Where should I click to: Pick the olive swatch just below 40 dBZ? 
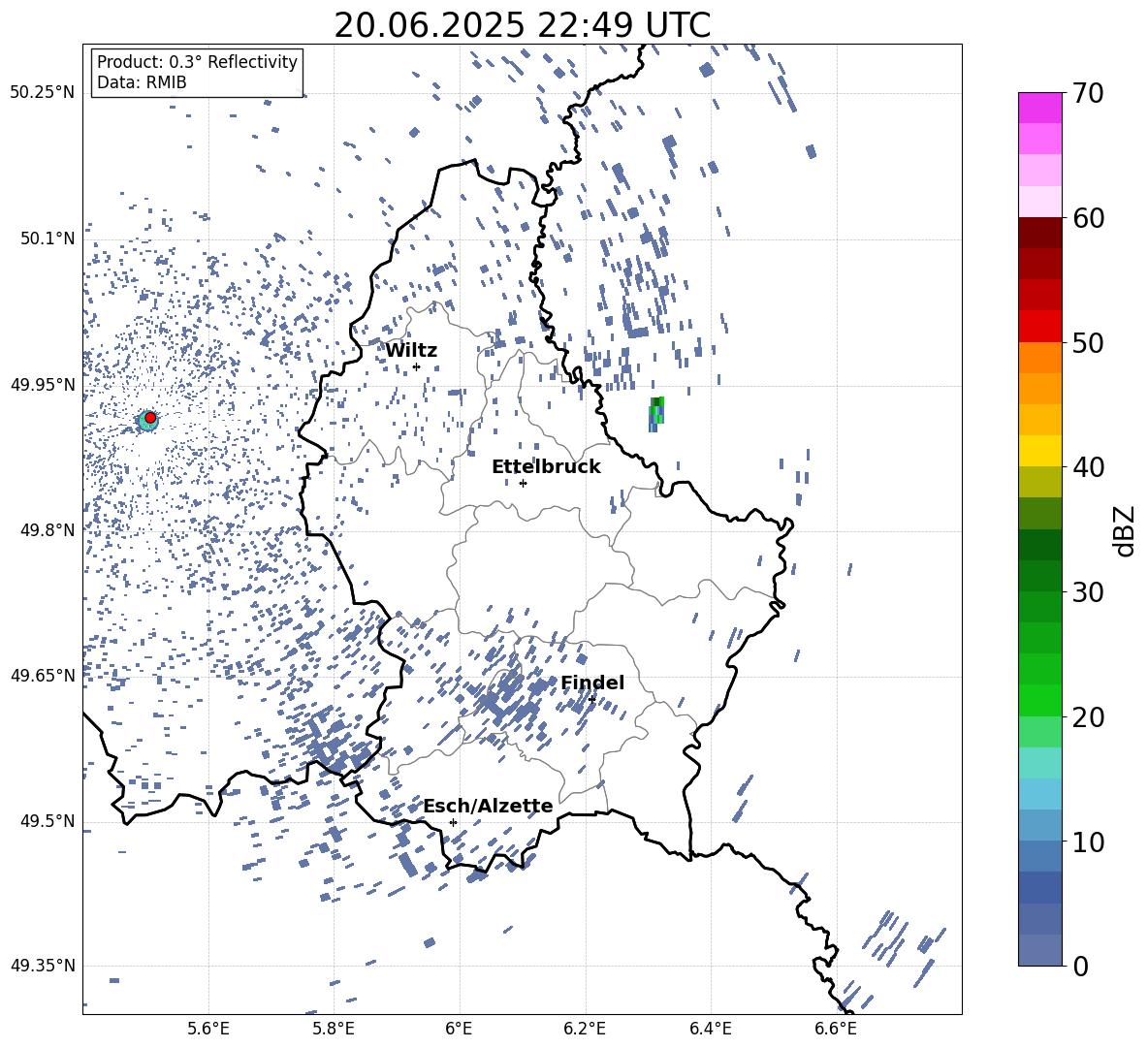coord(1039,482)
